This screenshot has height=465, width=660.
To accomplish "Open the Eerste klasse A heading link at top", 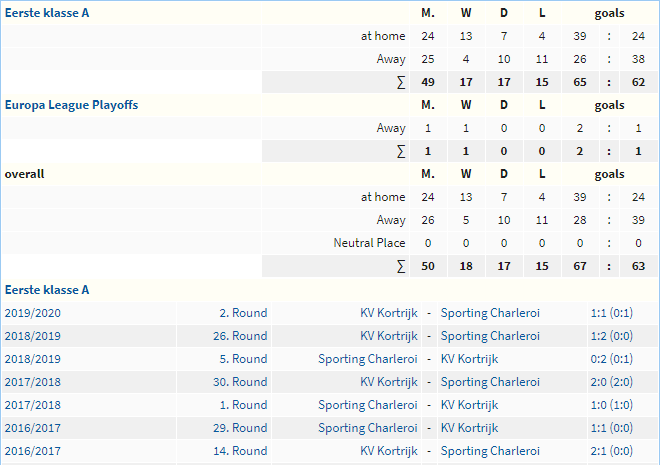I will click(x=47, y=13).
